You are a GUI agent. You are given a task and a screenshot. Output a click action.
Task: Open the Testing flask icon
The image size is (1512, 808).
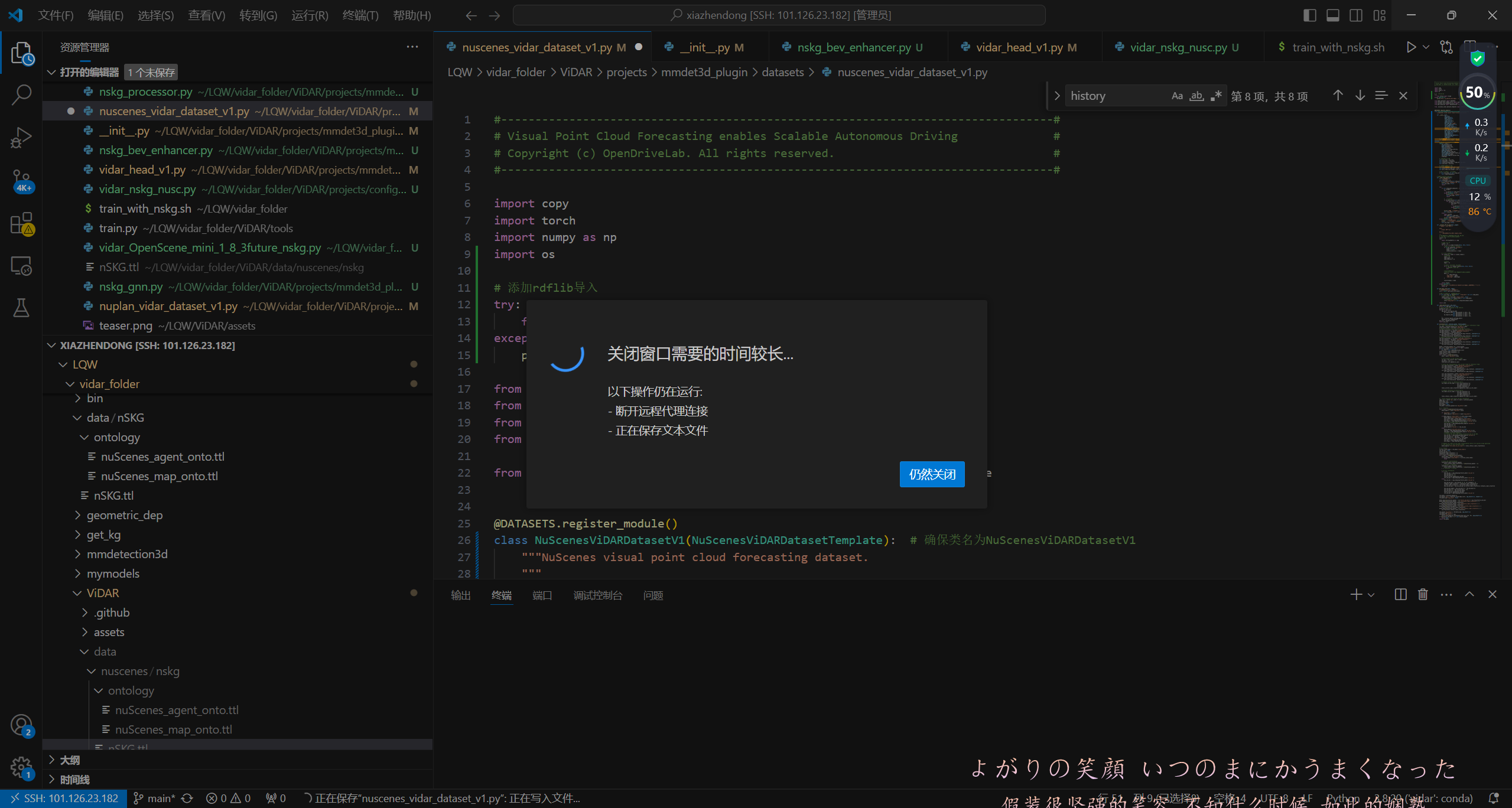22,308
